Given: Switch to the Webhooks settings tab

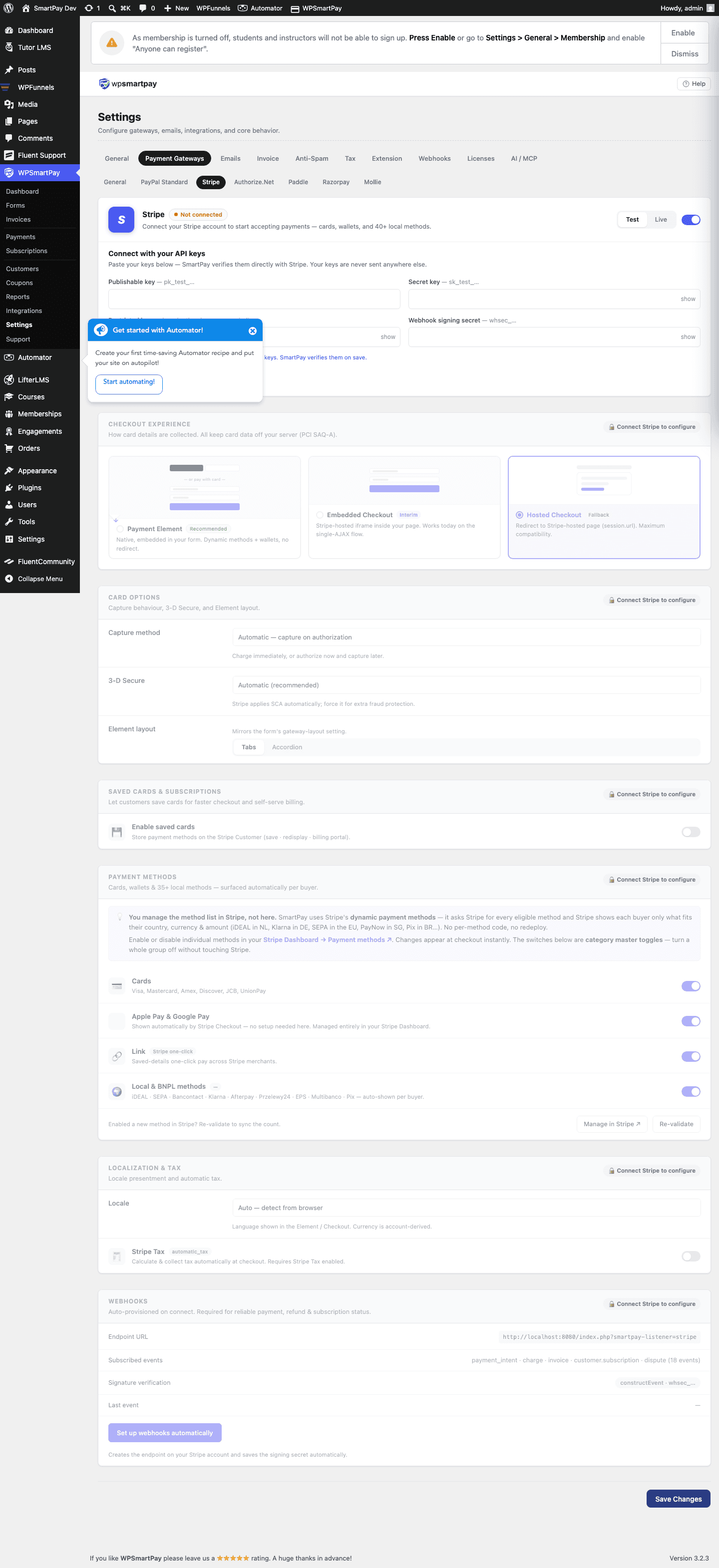Looking at the screenshot, I should click(x=435, y=158).
